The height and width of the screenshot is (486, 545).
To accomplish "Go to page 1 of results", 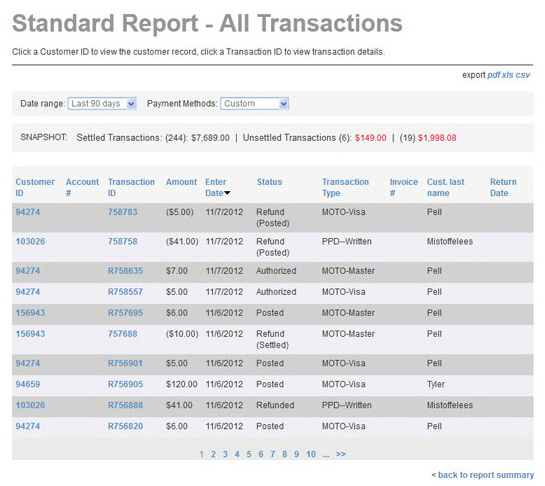I will [x=202, y=454].
